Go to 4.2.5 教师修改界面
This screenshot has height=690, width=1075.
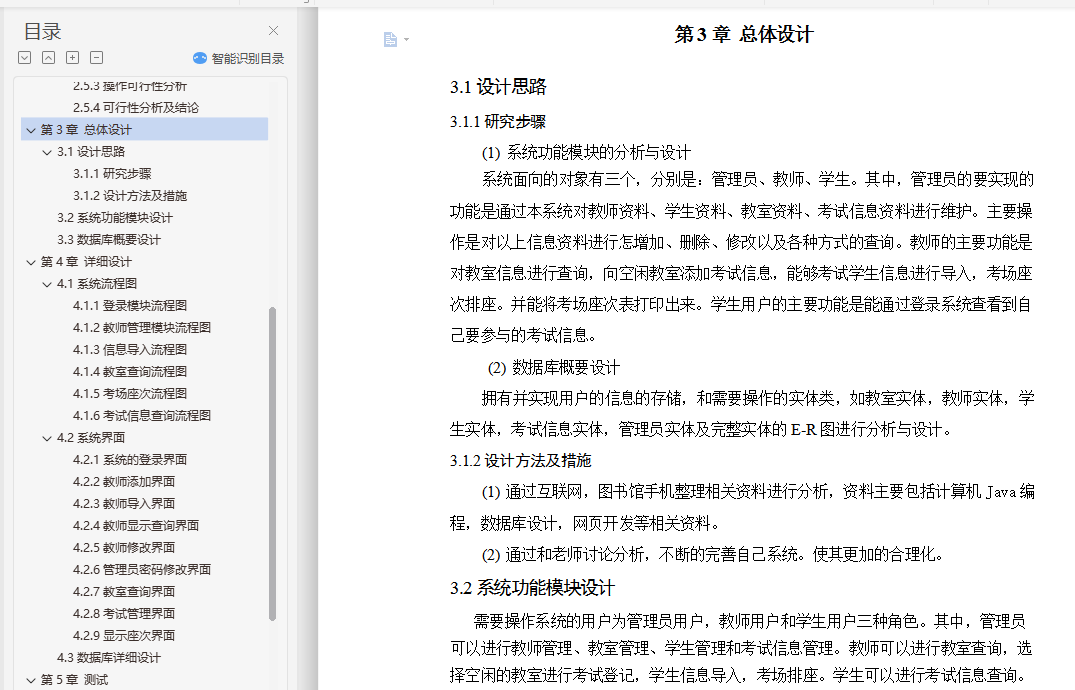[124, 547]
